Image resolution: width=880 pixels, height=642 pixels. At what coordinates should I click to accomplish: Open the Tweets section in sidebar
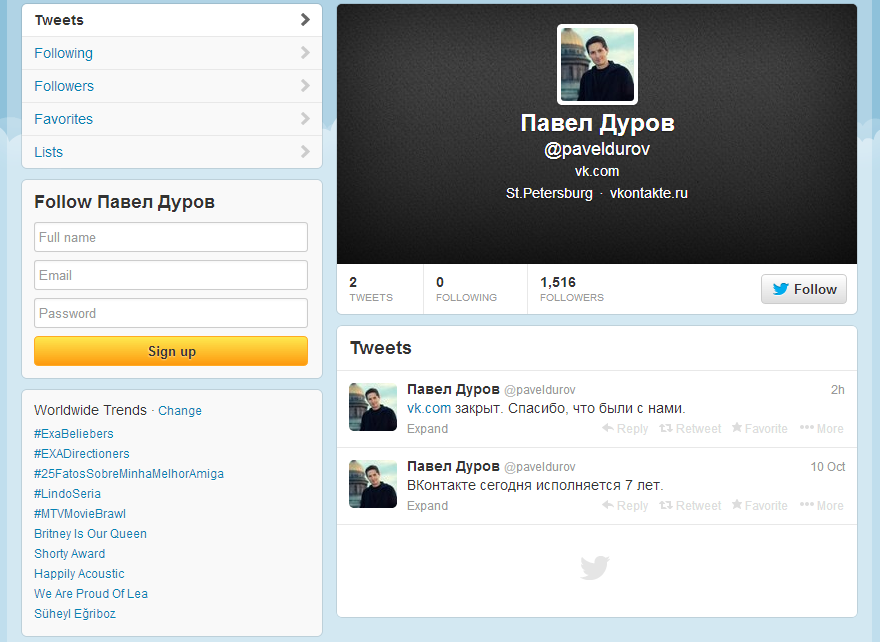[x=172, y=20]
